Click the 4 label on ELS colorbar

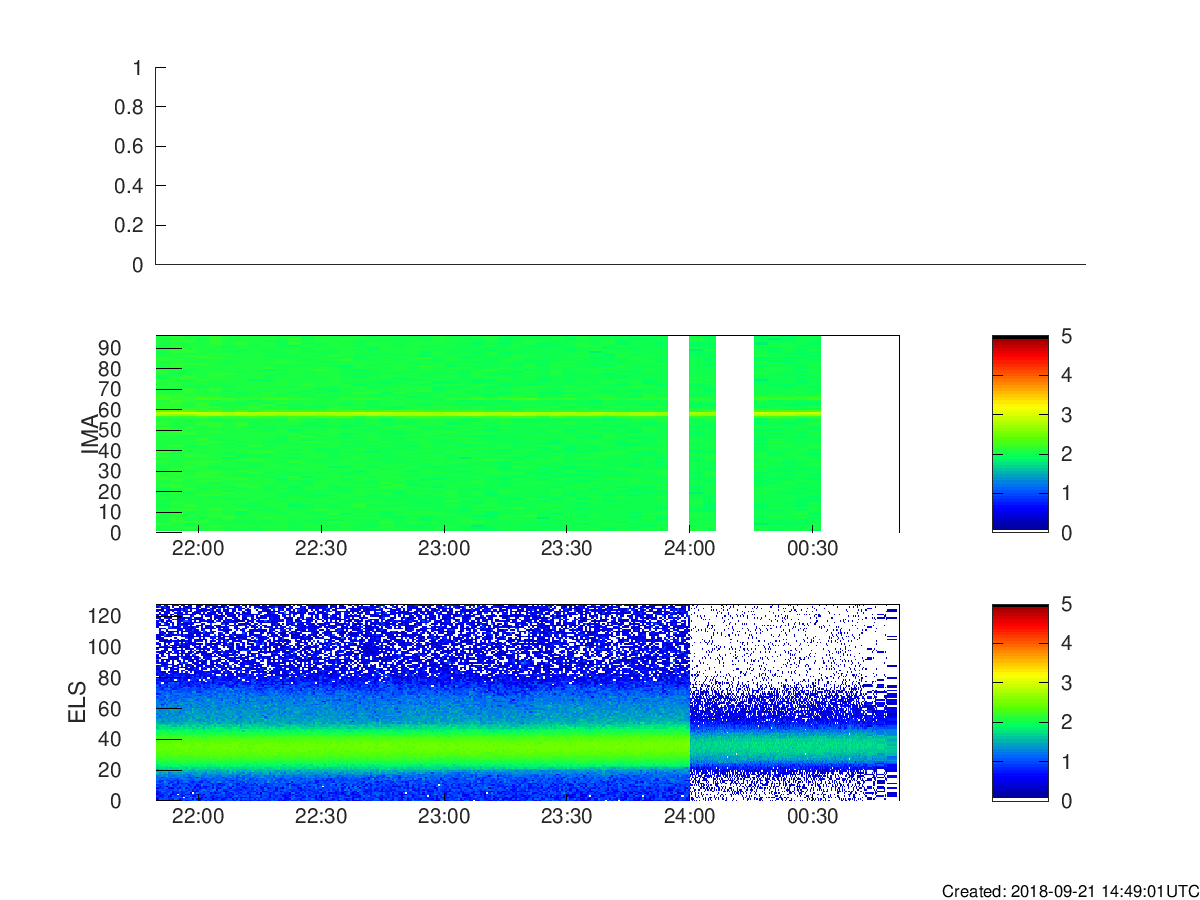point(1066,643)
